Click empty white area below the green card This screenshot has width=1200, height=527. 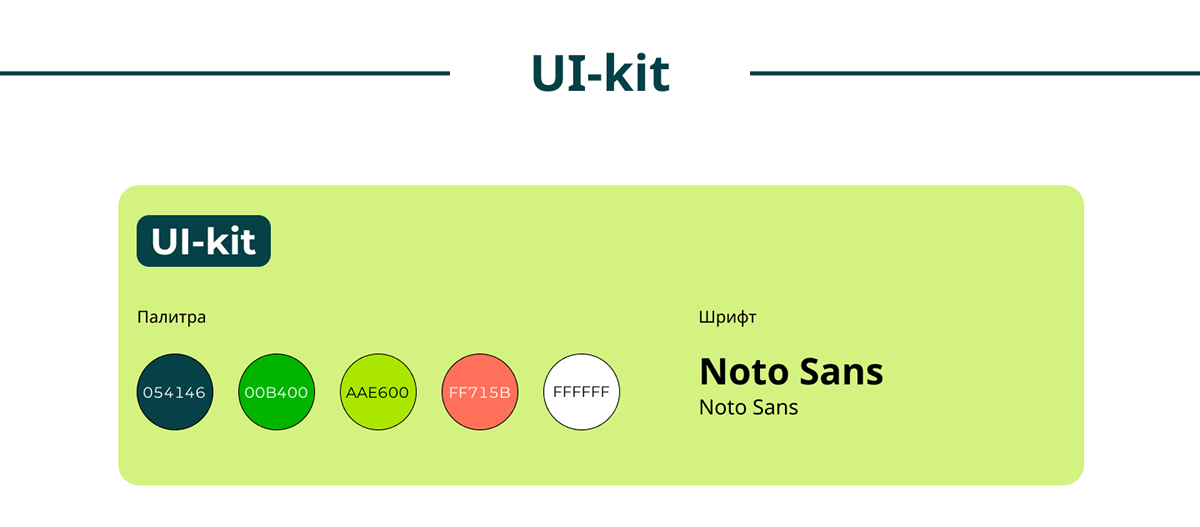point(600,508)
